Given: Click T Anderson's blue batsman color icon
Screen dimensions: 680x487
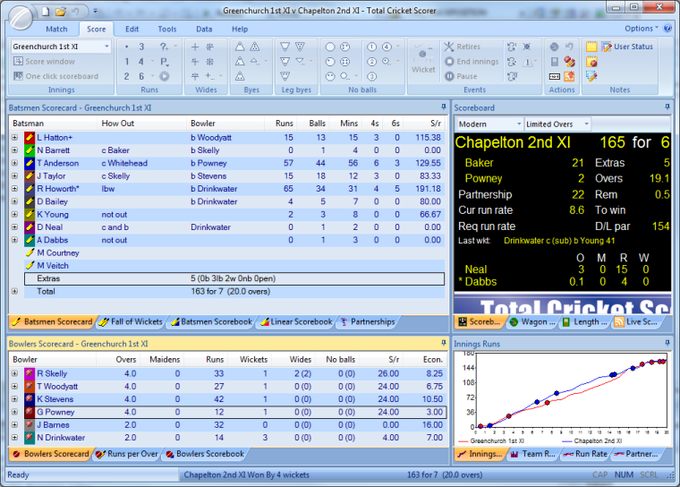Looking at the screenshot, I should pos(31,163).
